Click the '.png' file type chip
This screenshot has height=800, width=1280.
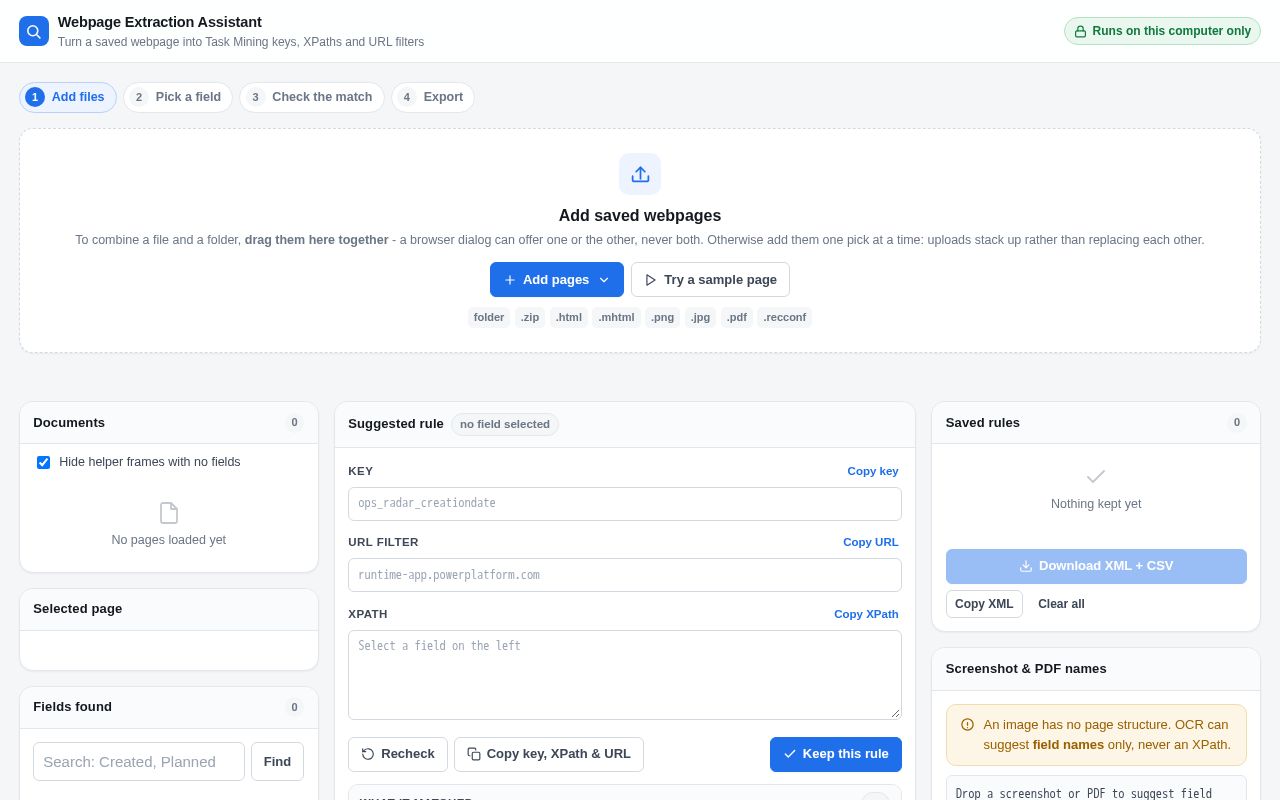662,317
